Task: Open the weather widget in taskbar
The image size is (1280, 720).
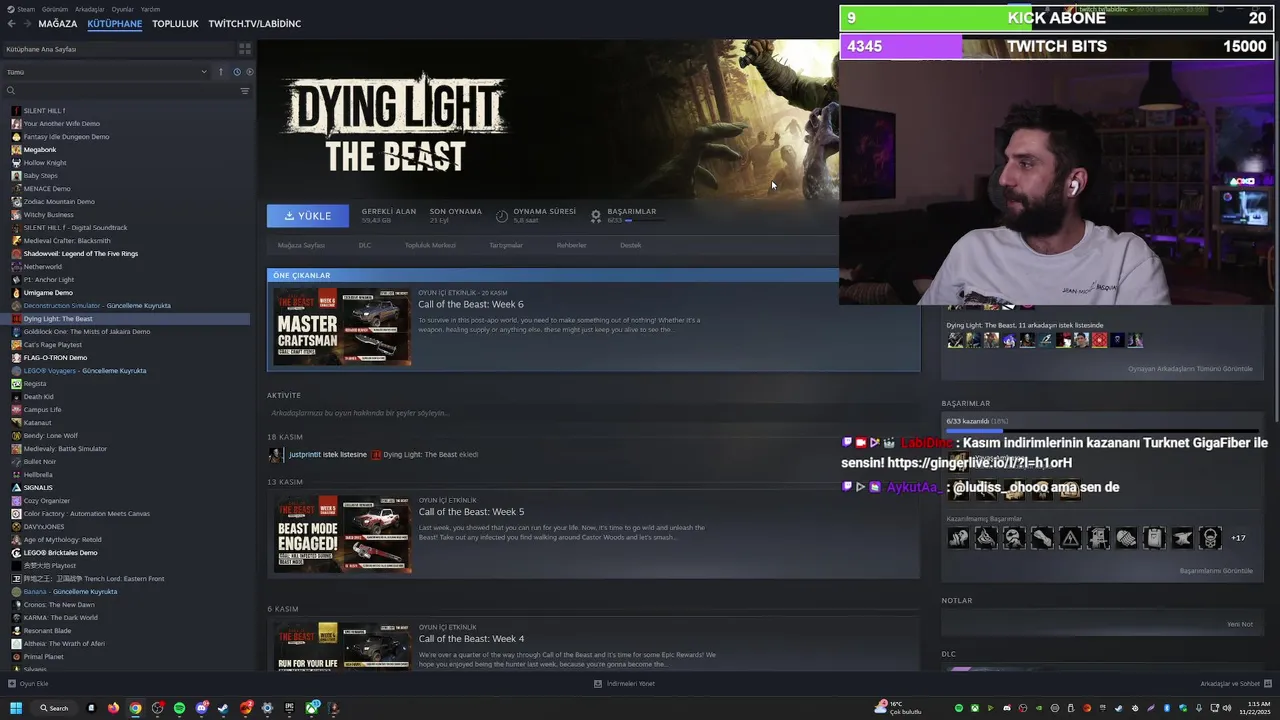Action: (x=899, y=708)
